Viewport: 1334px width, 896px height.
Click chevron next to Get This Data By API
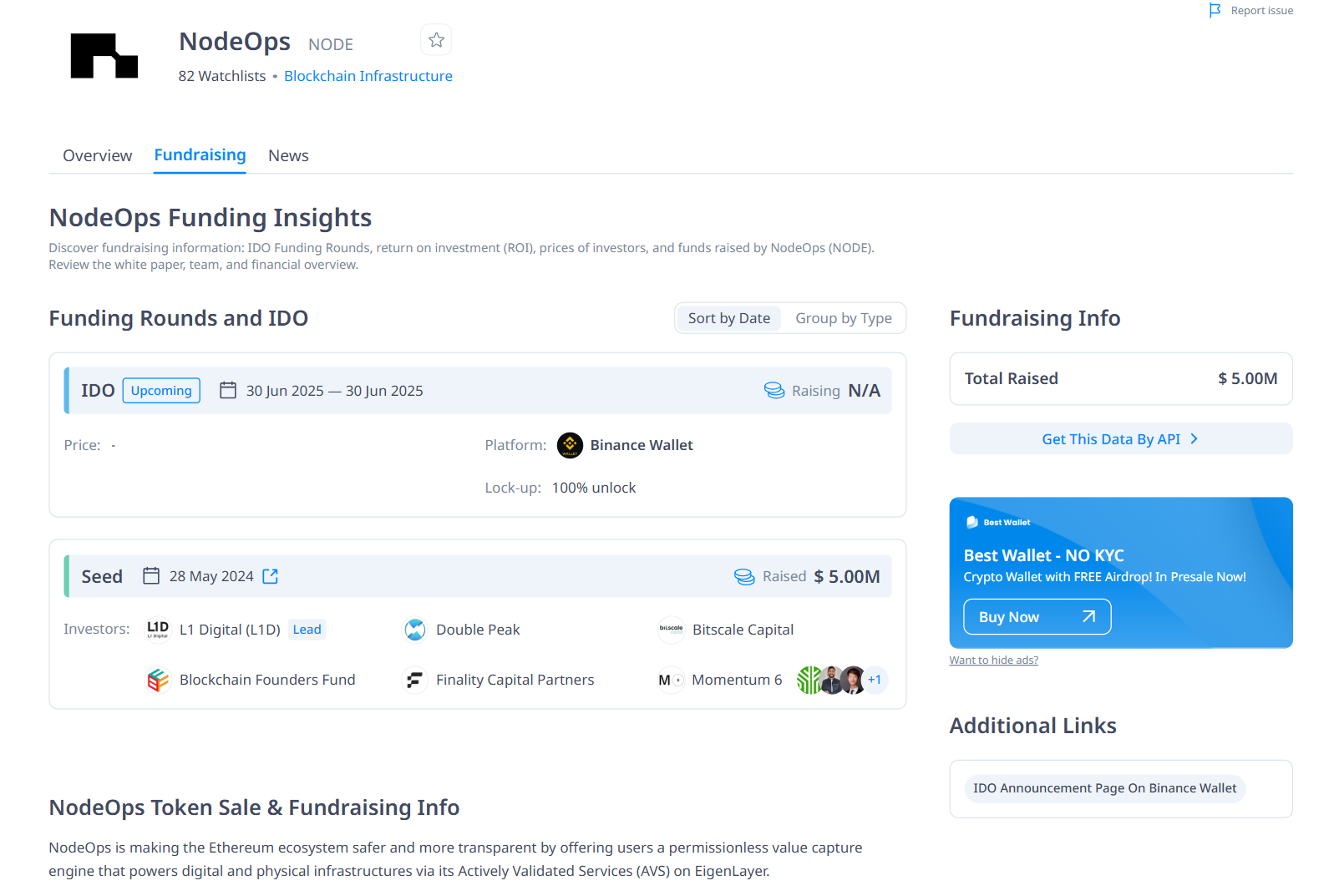(x=1194, y=439)
